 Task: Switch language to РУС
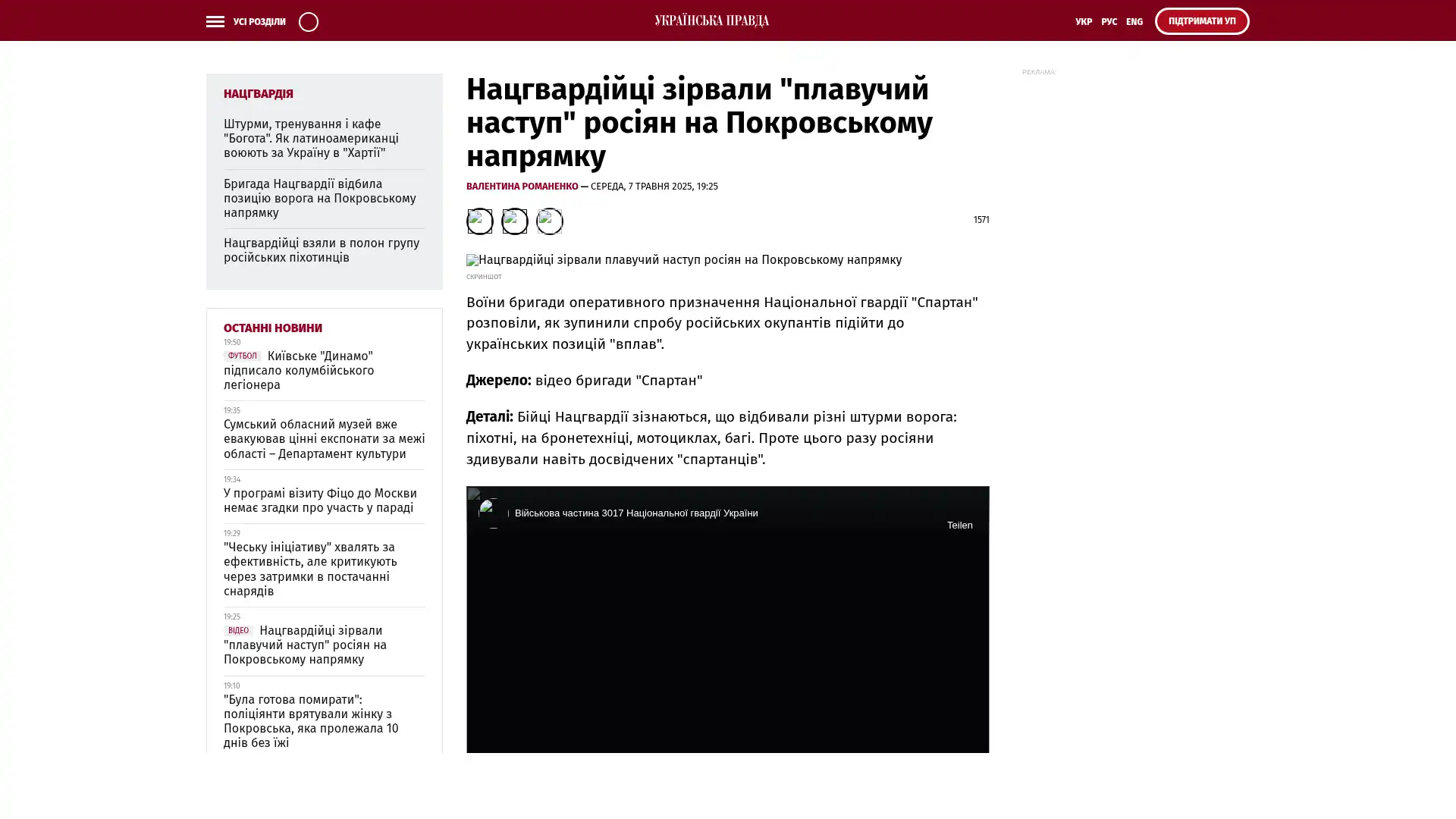tap(1109, 22)
